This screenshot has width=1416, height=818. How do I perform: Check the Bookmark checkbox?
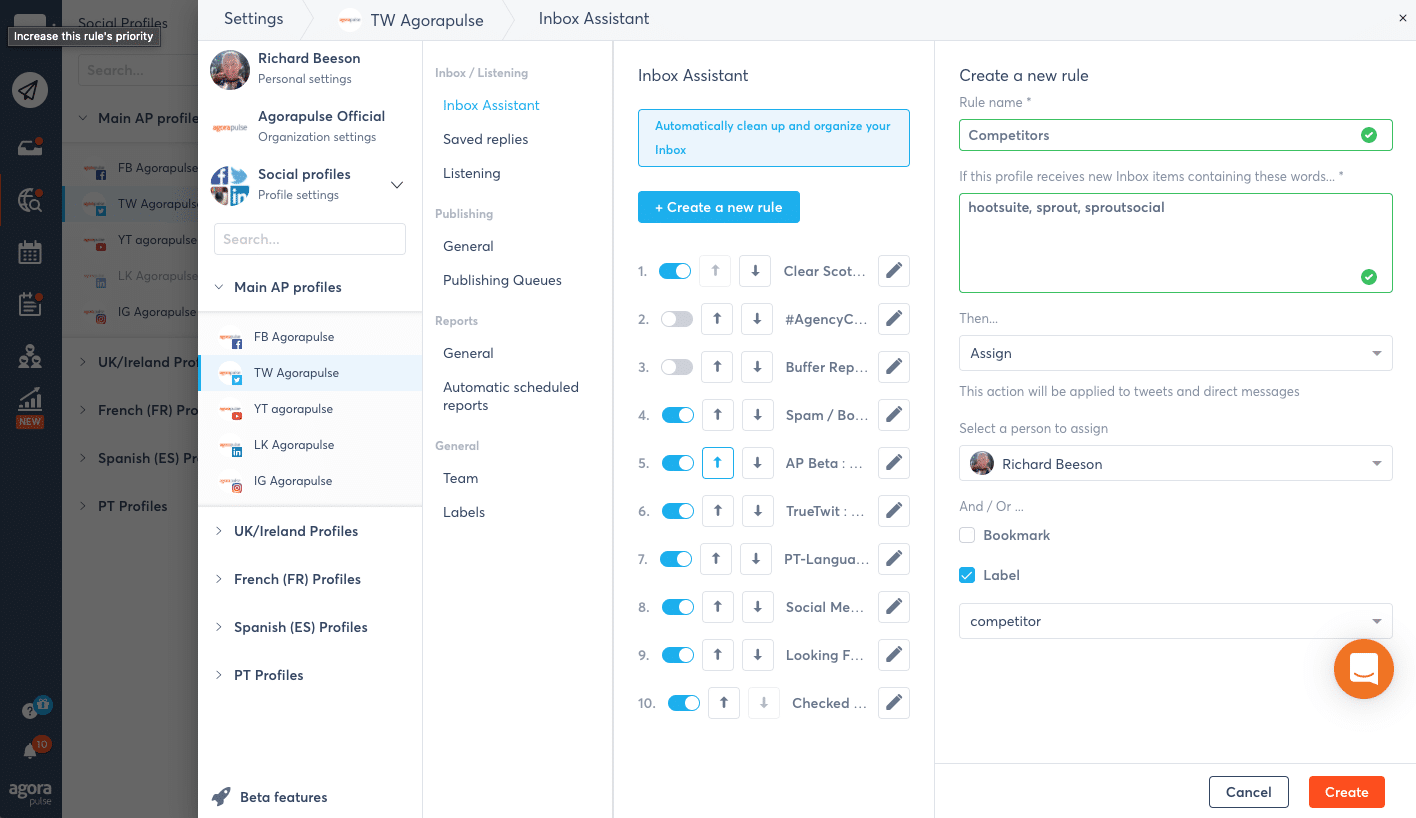pos(967,535)
